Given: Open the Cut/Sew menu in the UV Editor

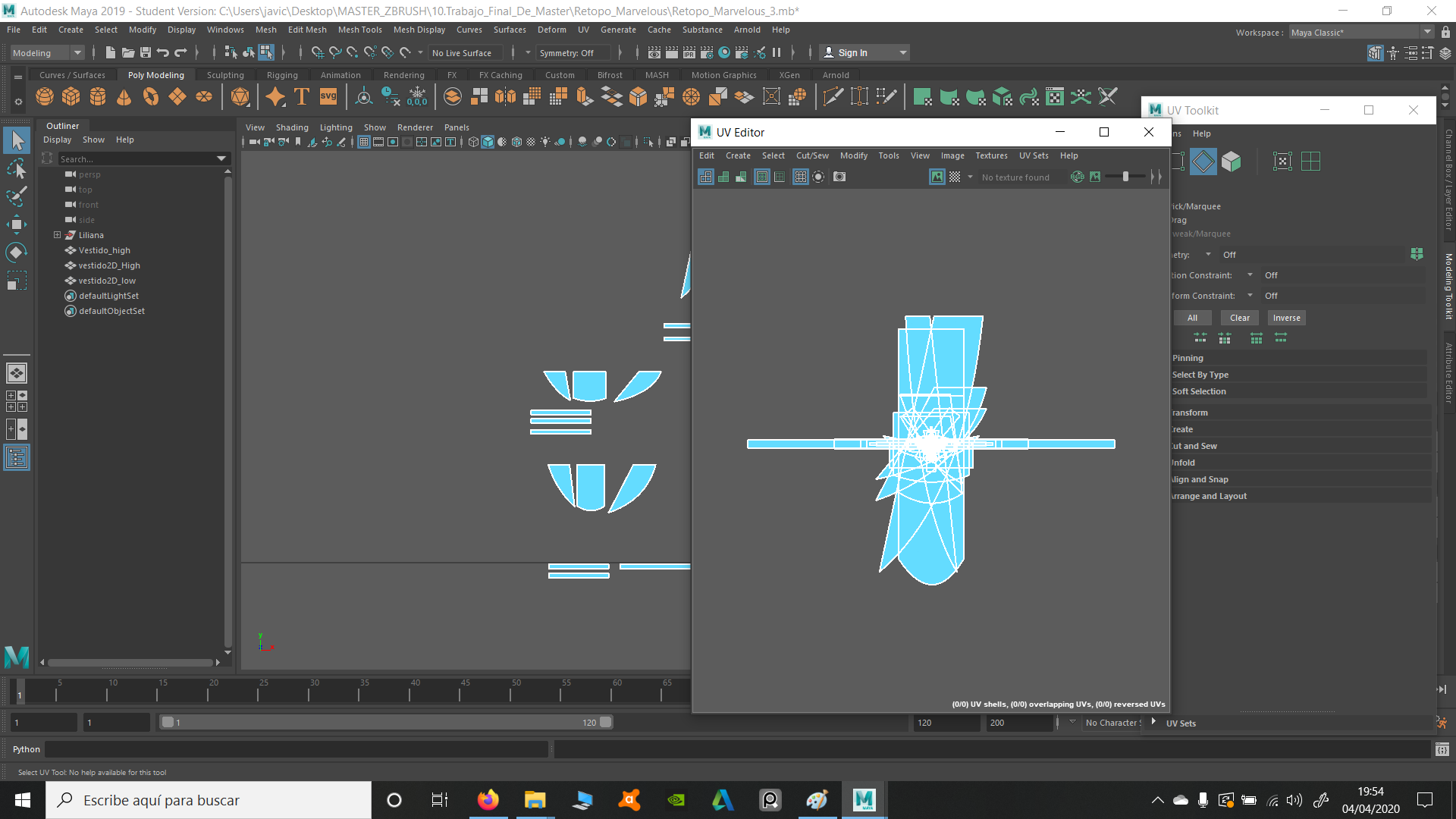Looking at the screenshot, I should 812,155.
